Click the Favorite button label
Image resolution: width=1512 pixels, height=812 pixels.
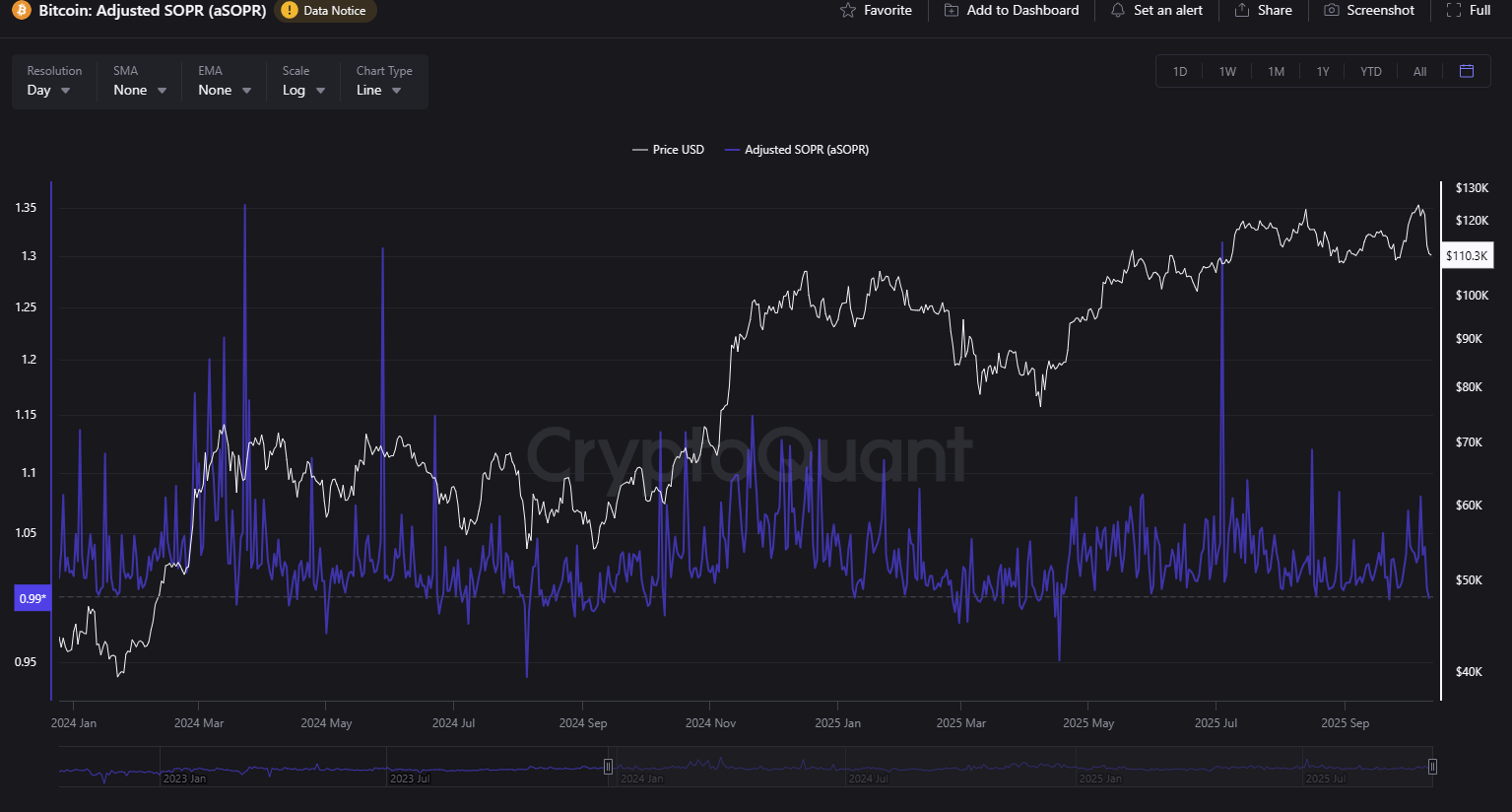point(887,10)
